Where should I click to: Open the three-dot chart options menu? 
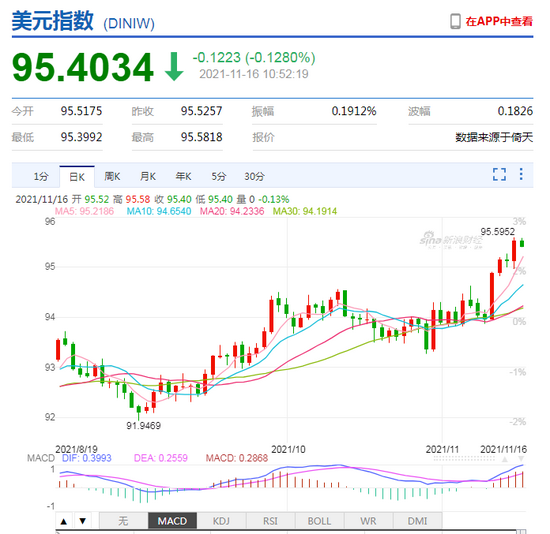[x=521, y=174]
